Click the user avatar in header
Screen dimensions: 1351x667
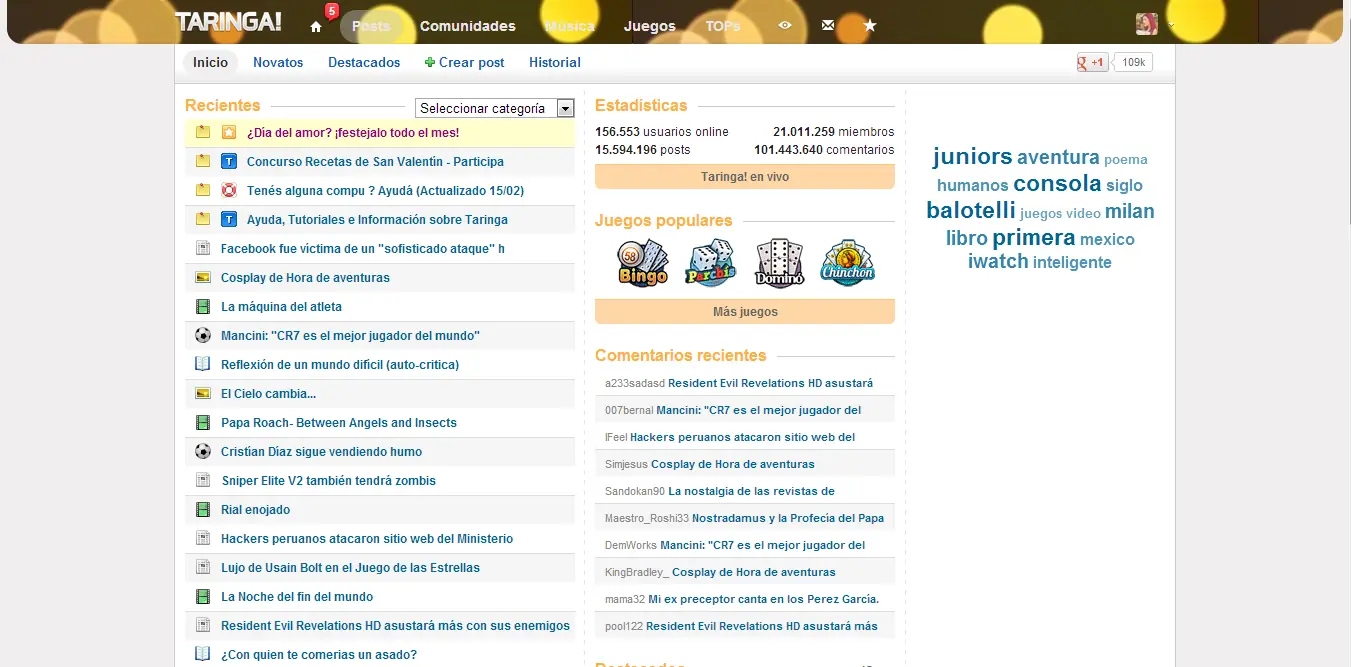(1146, 24)
